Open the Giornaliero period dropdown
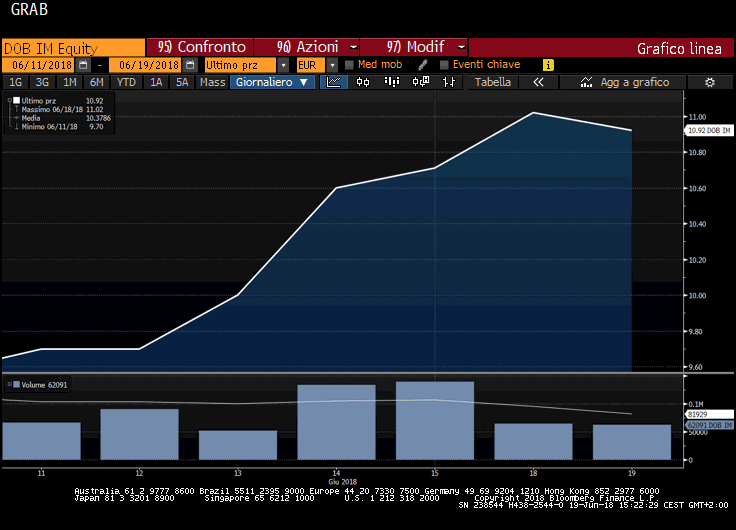 274,82
